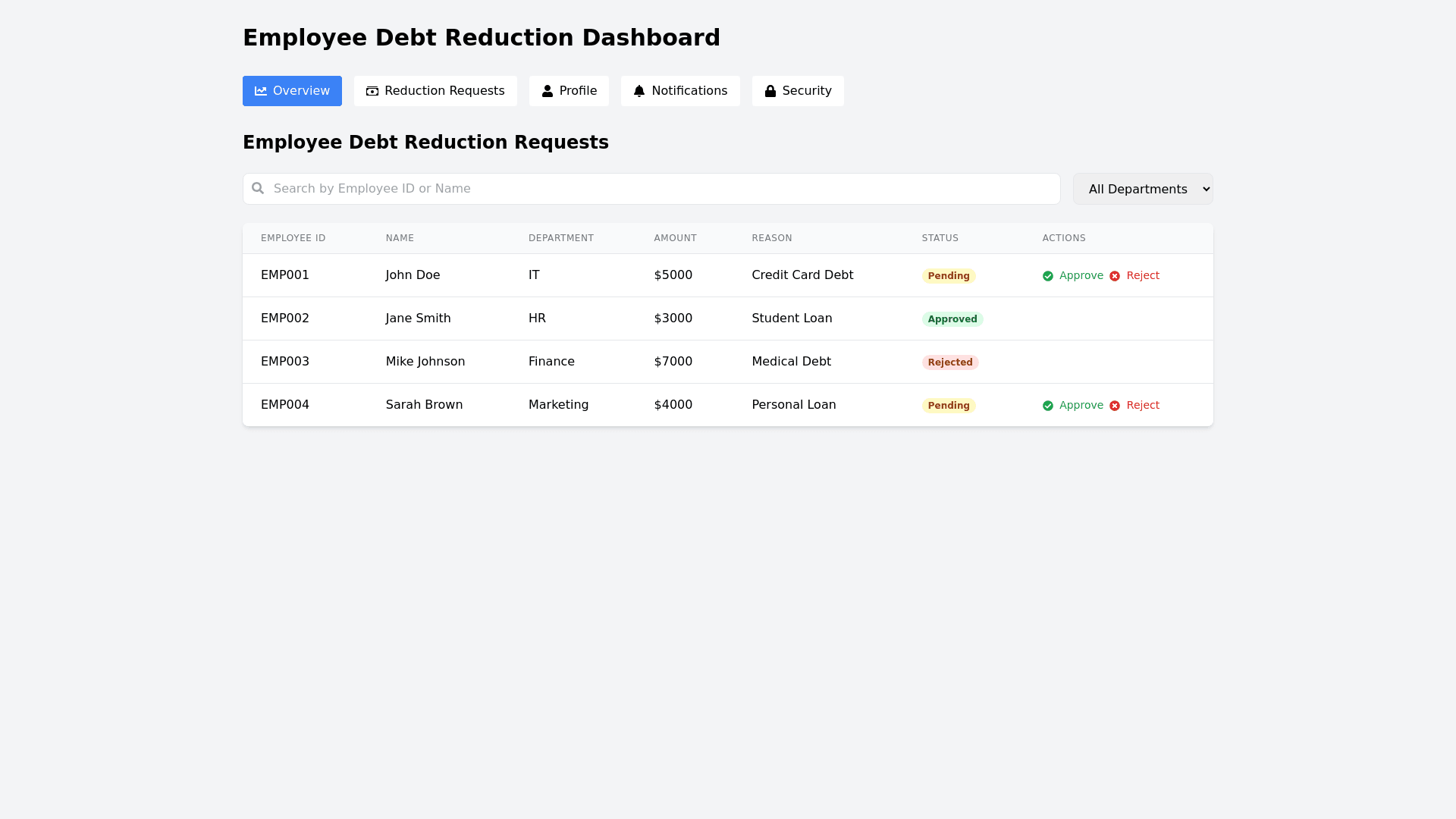Switch to the Reduction Requests tab

tap(435, 91)
